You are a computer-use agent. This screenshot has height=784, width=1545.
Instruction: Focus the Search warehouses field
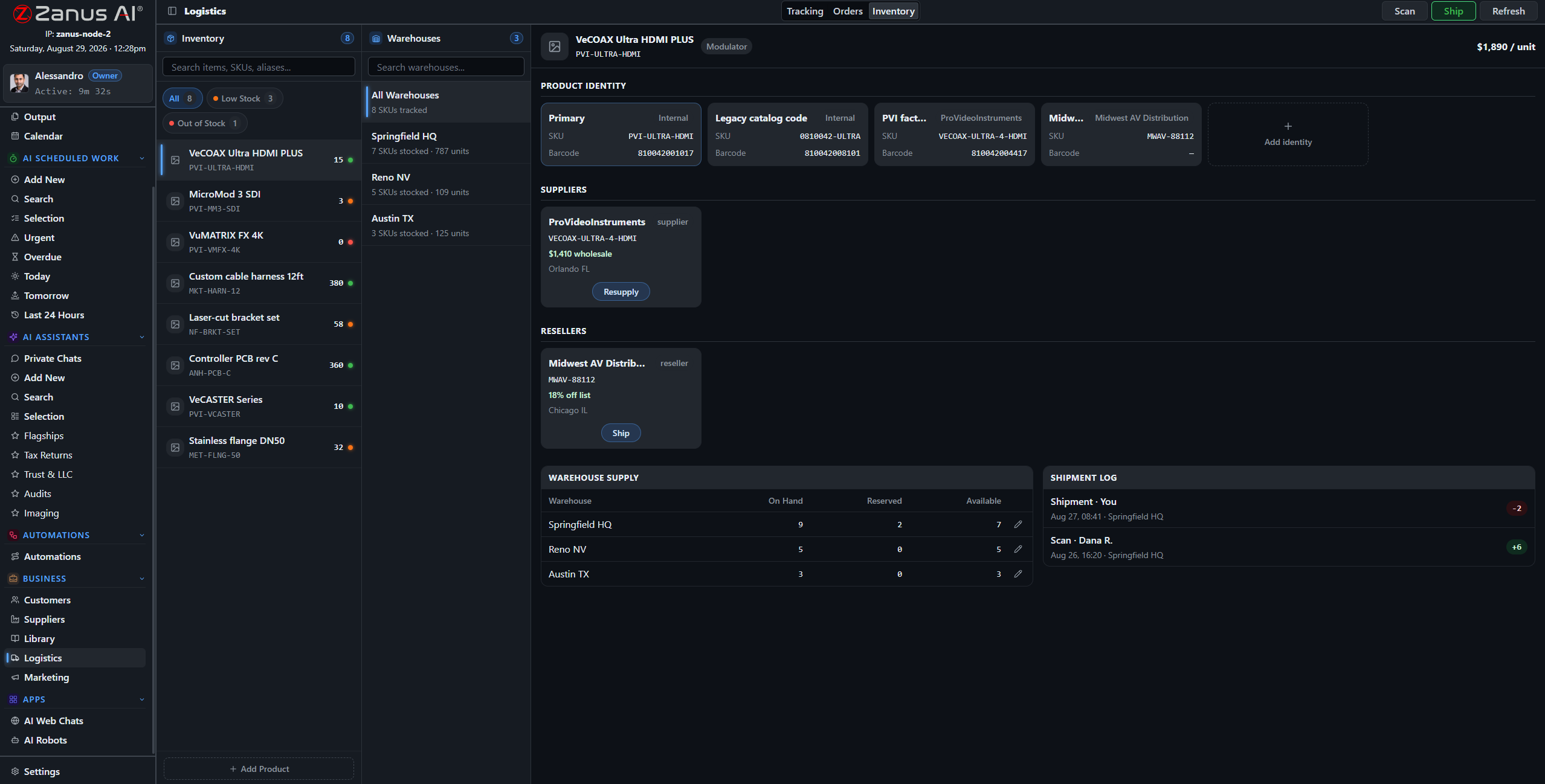pyautogui.click(x=446, y=67)
